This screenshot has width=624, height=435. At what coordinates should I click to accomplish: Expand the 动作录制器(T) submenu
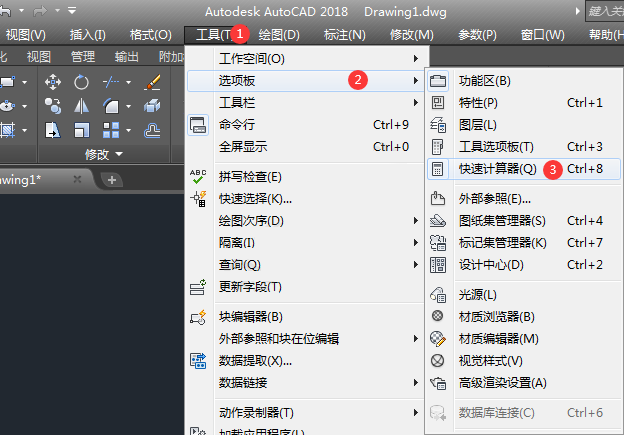(307, 413)
